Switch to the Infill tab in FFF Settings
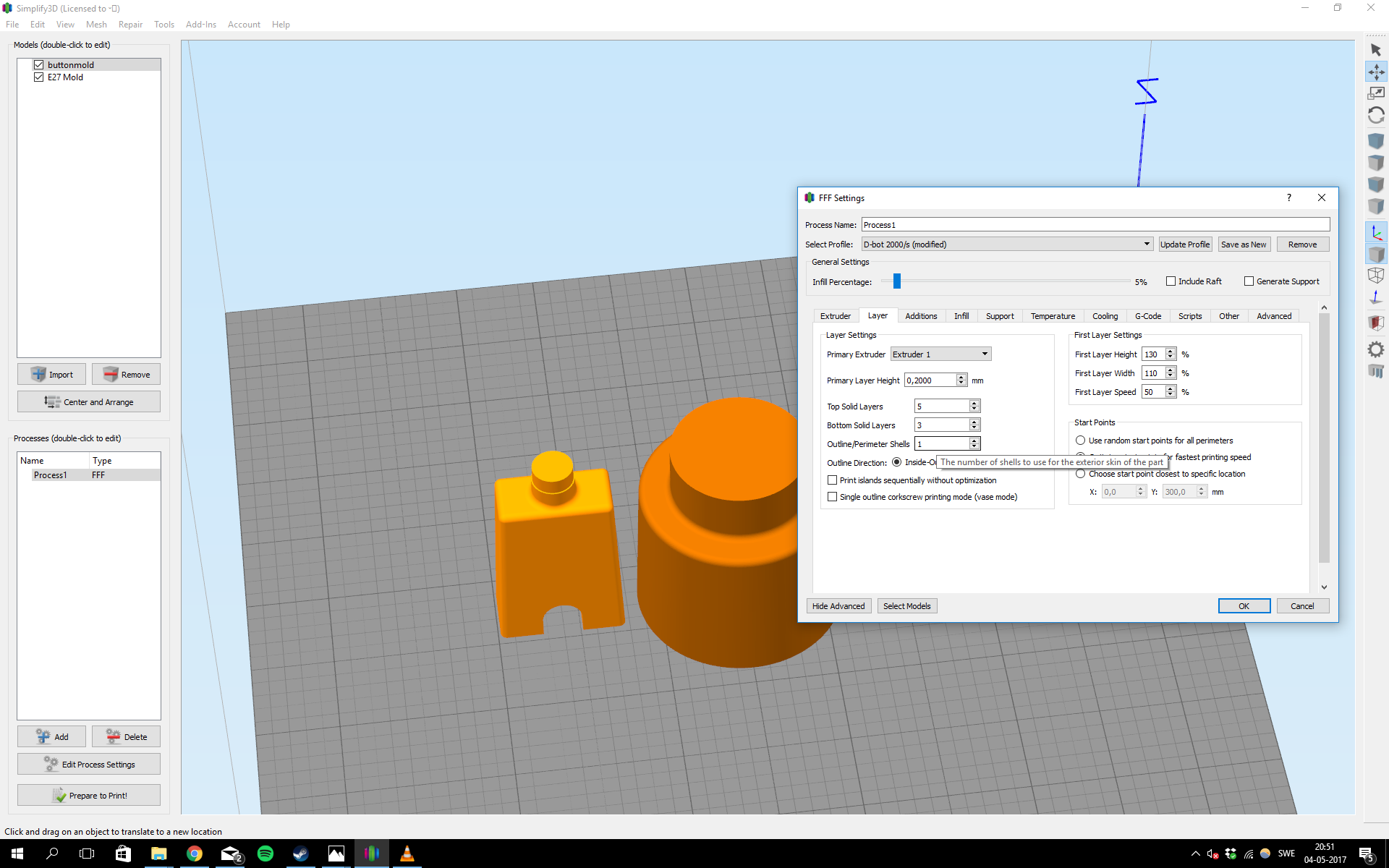This screenshot has width=1389, height=868. pyautogui.click(x=961, y=316)
